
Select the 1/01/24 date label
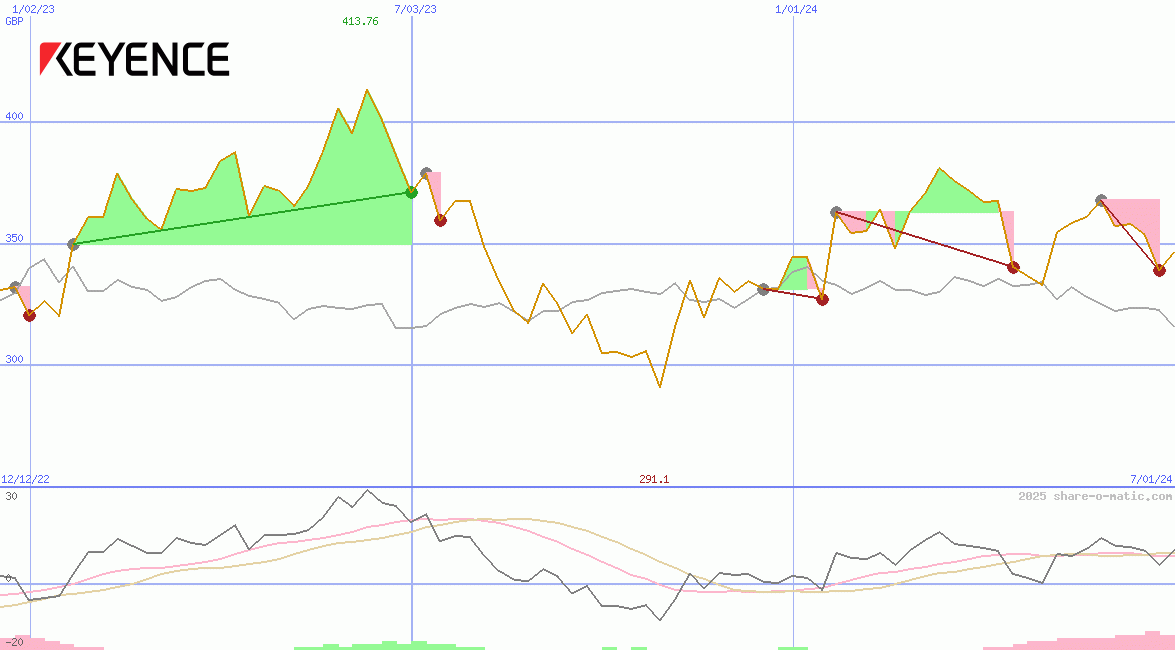[797, 8]
